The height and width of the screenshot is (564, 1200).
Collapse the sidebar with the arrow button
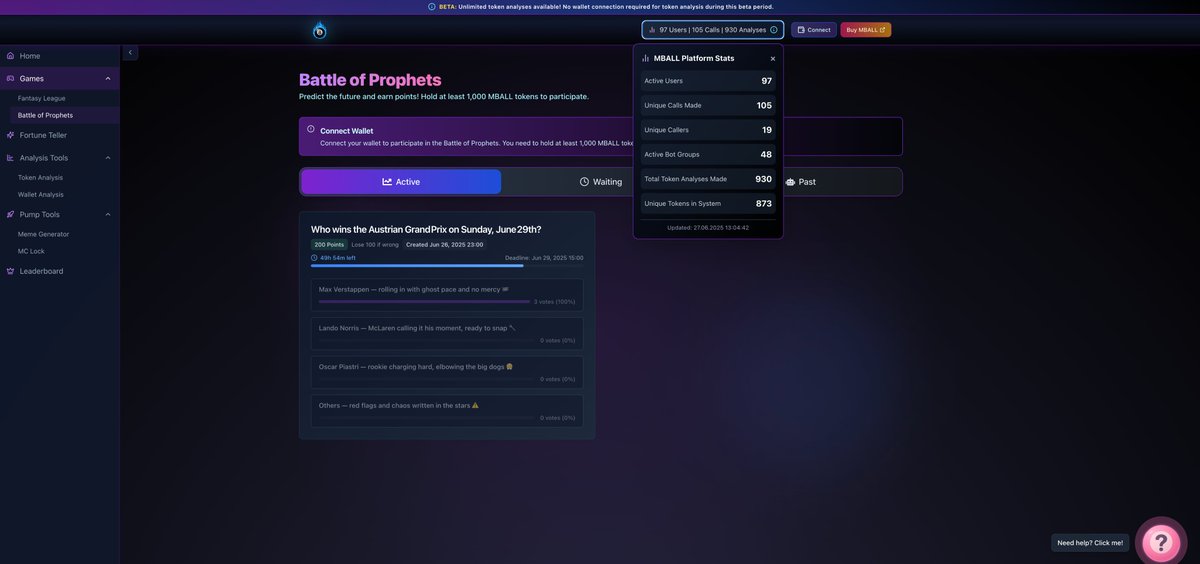[130, 52]
